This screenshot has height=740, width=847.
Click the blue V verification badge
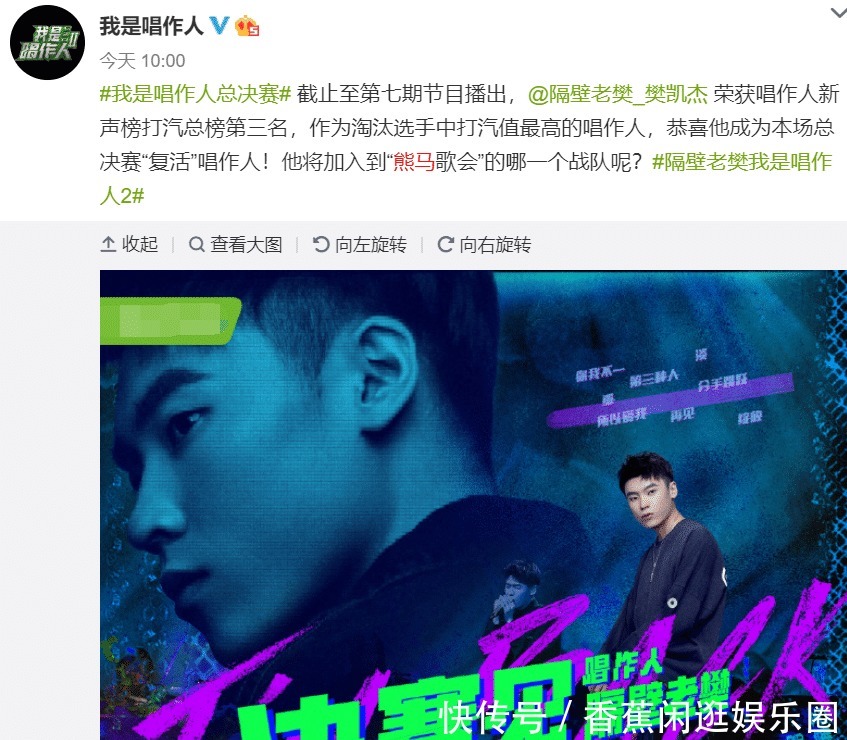pyautogui.click(x=219, y=25)
